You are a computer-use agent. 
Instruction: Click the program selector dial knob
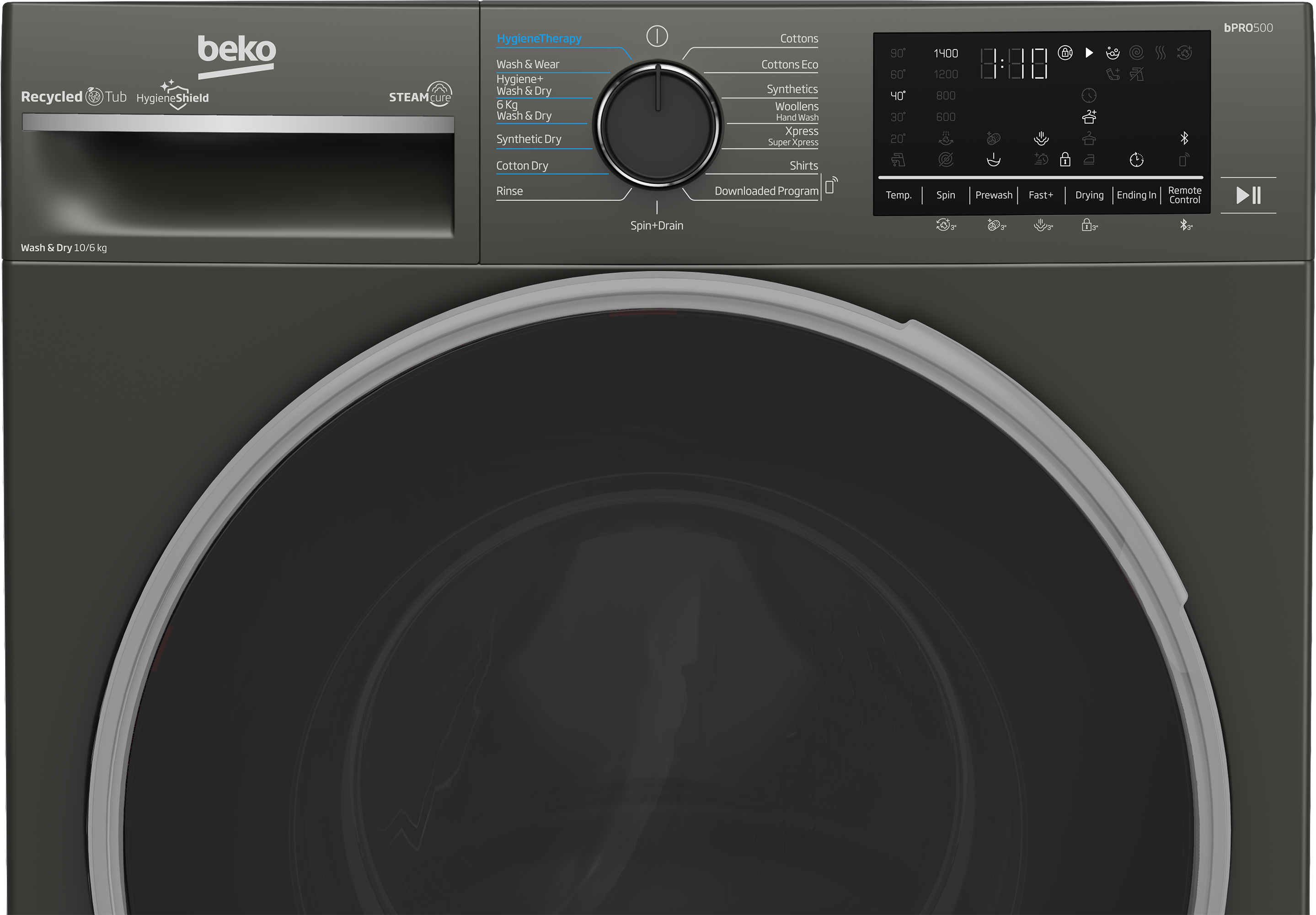click(658, 125)
